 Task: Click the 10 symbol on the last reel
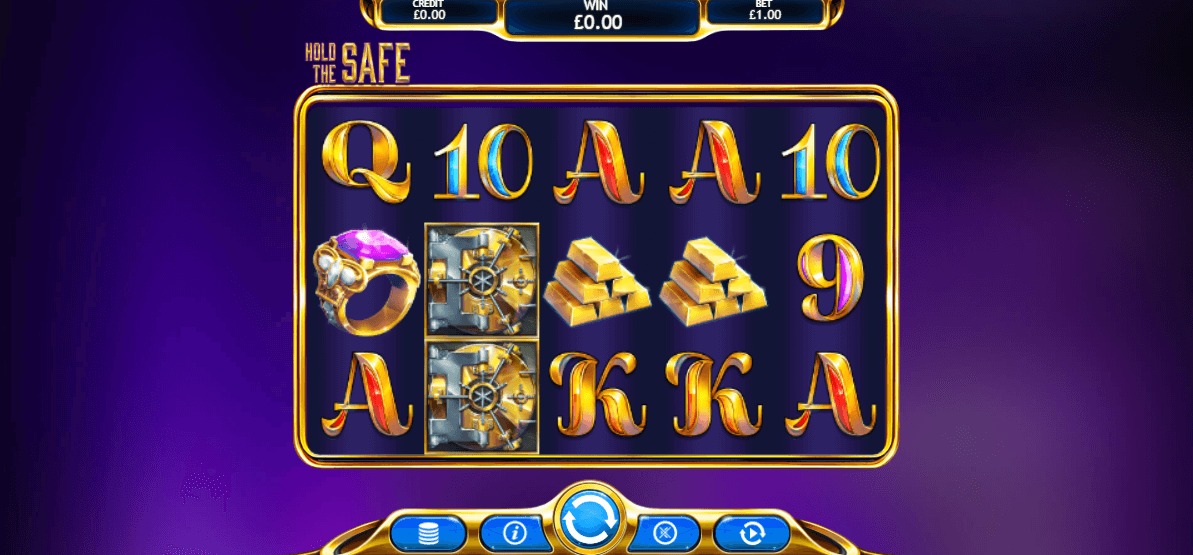click(830, 163)
